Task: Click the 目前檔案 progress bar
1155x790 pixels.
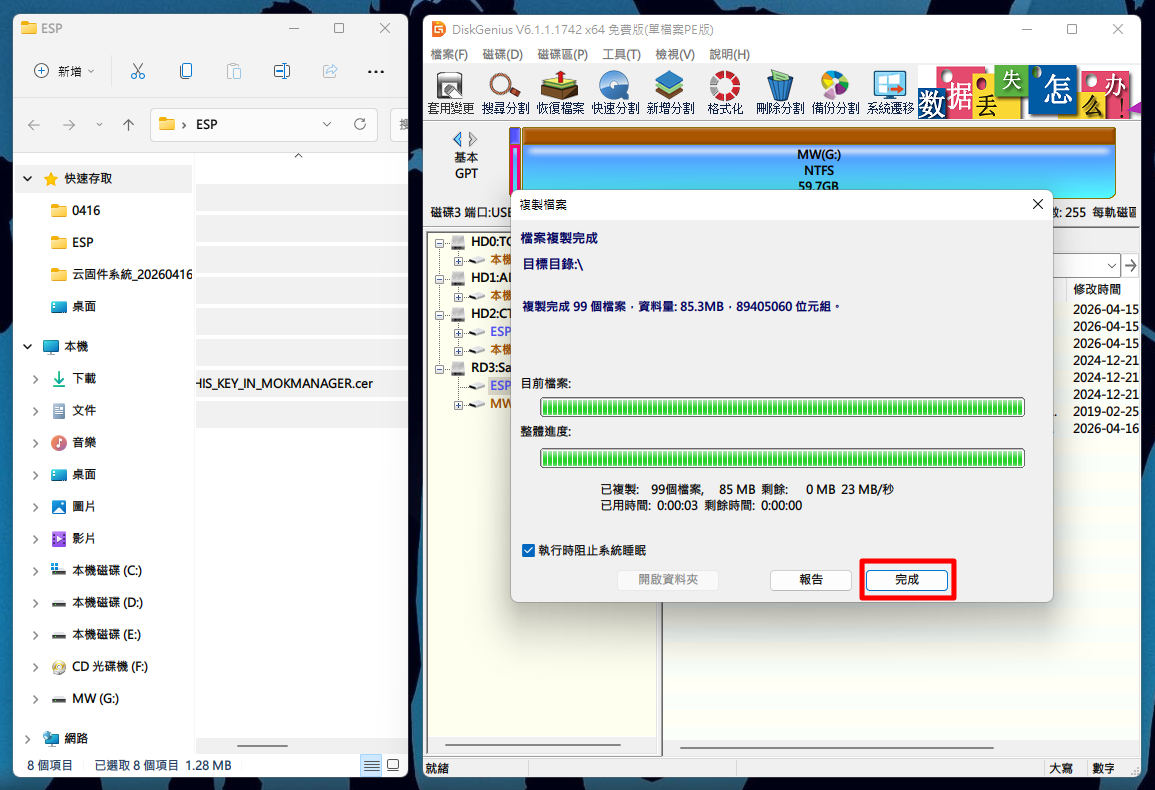Action: [782, 408]
